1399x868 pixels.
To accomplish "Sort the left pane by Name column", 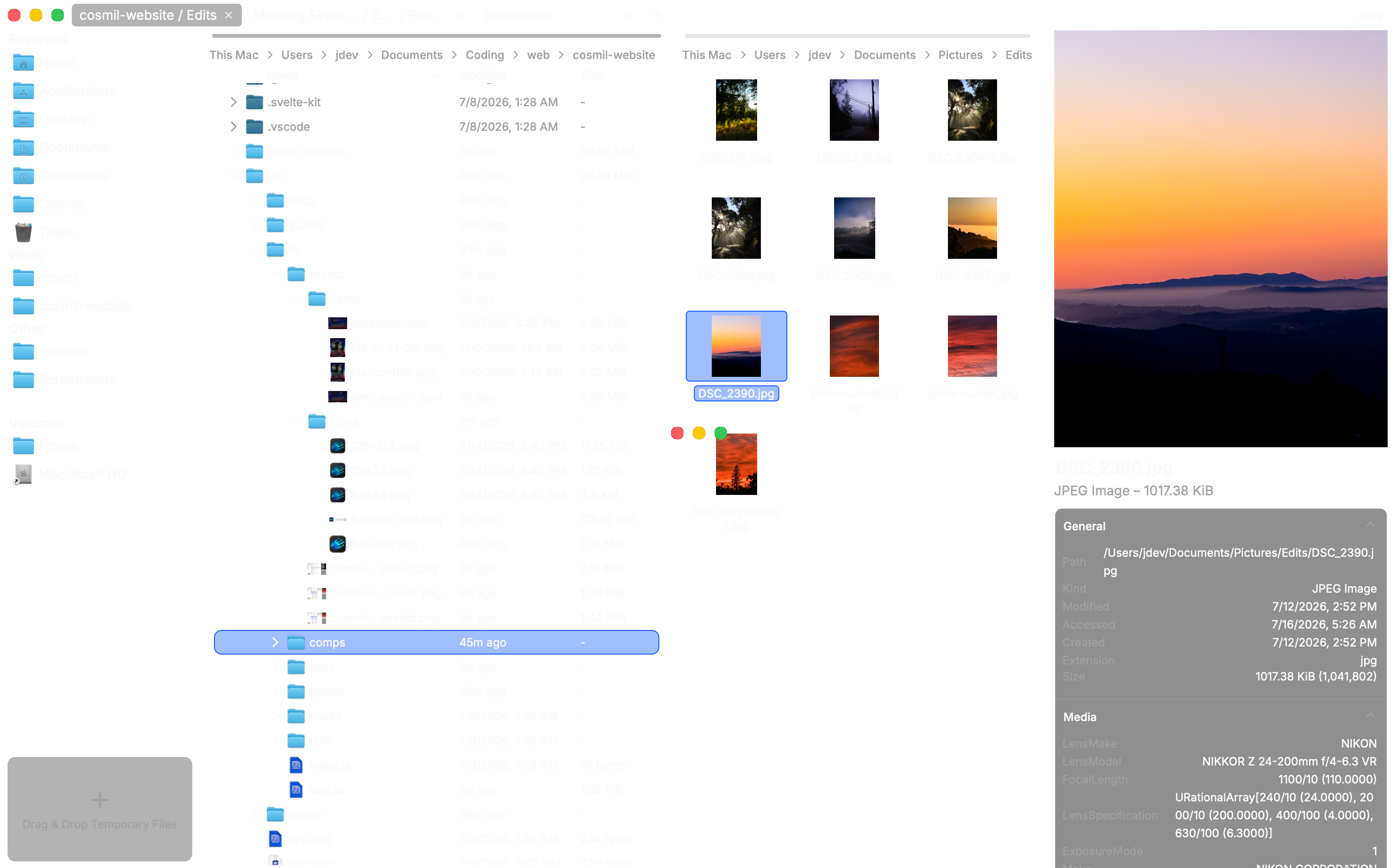I will 282,75.
